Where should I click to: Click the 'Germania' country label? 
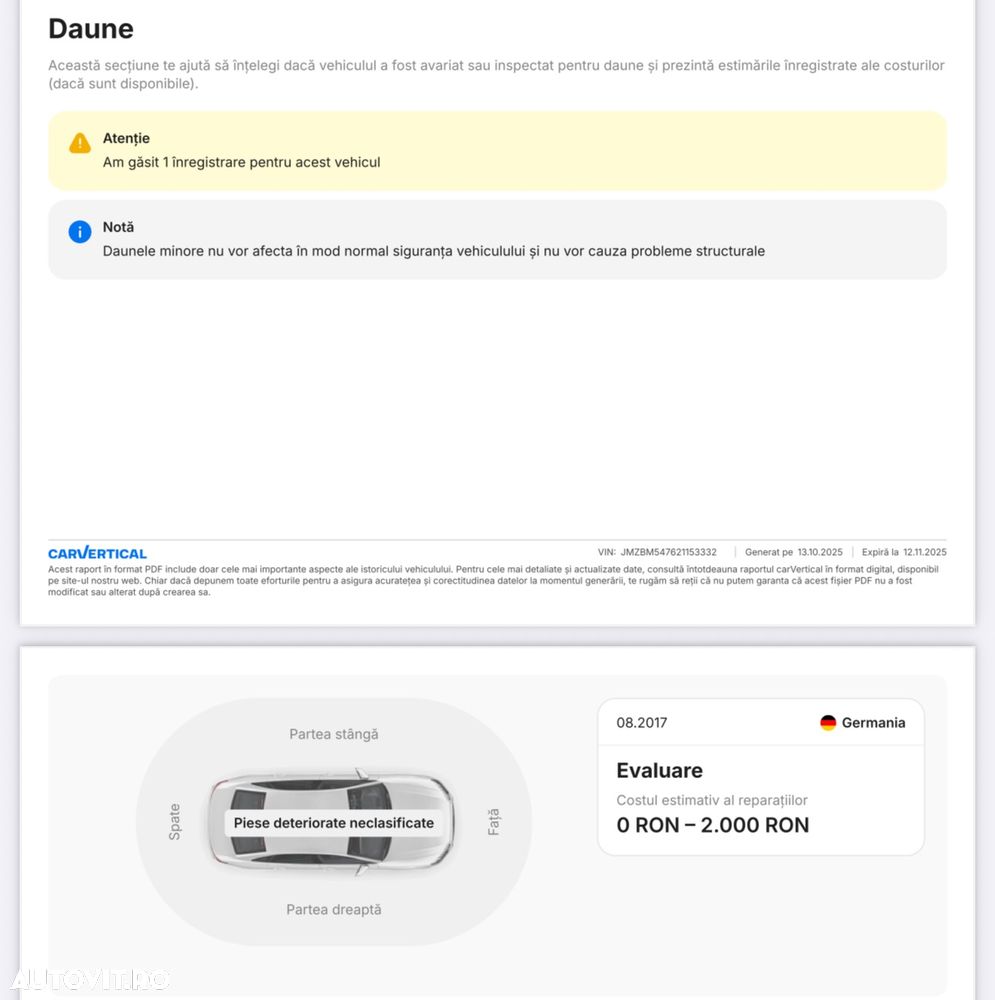coord(873,723)
